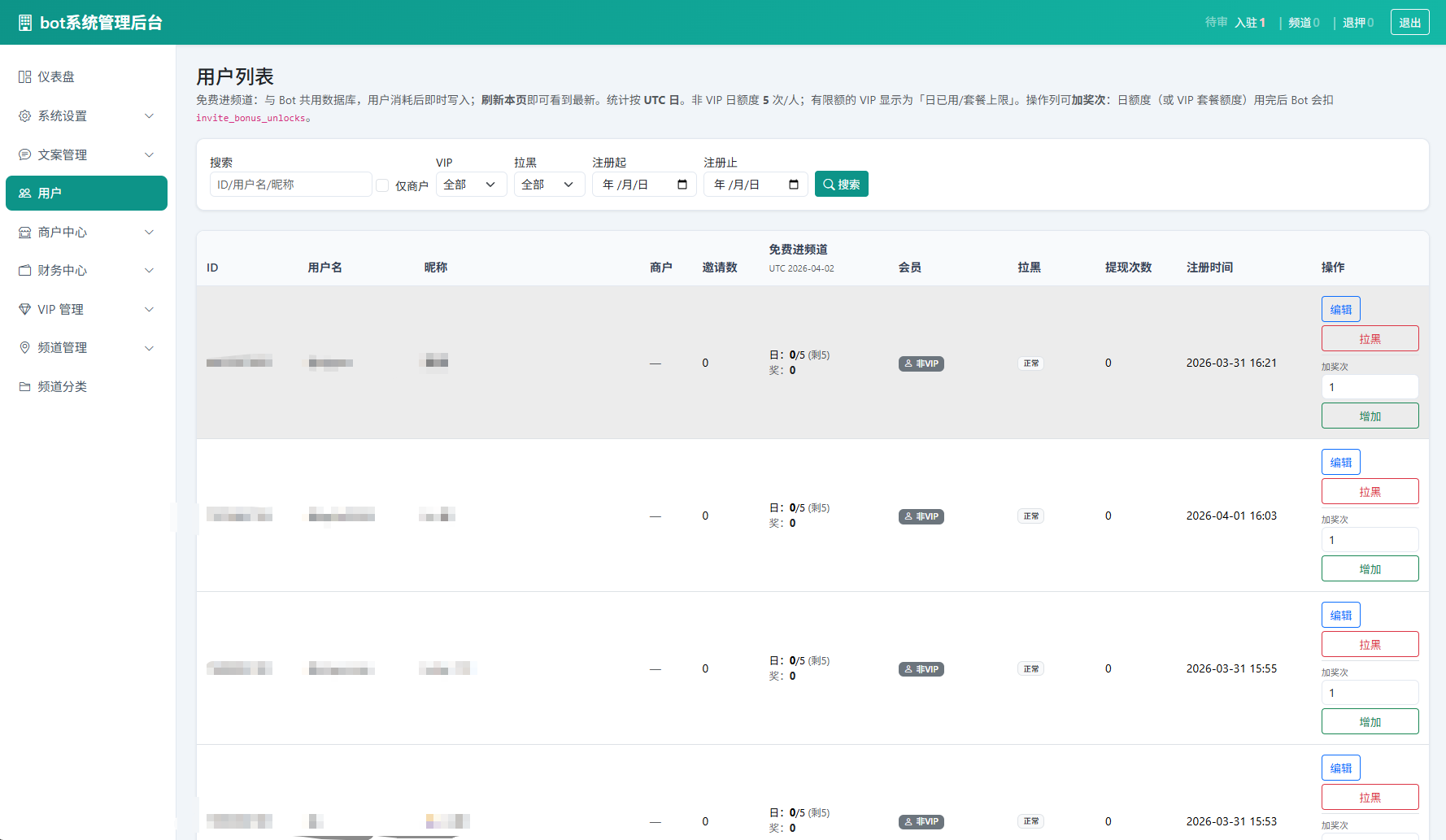Open the 入驻 pending review link

point(1249,23)
